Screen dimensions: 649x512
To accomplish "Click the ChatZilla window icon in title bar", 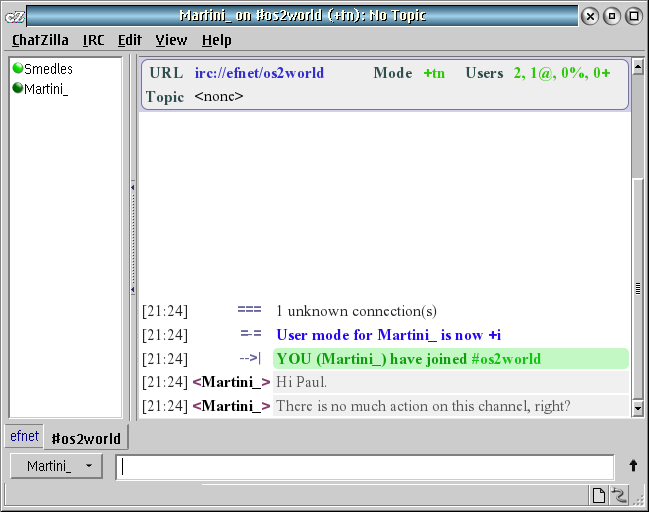I will coord(14,17).
